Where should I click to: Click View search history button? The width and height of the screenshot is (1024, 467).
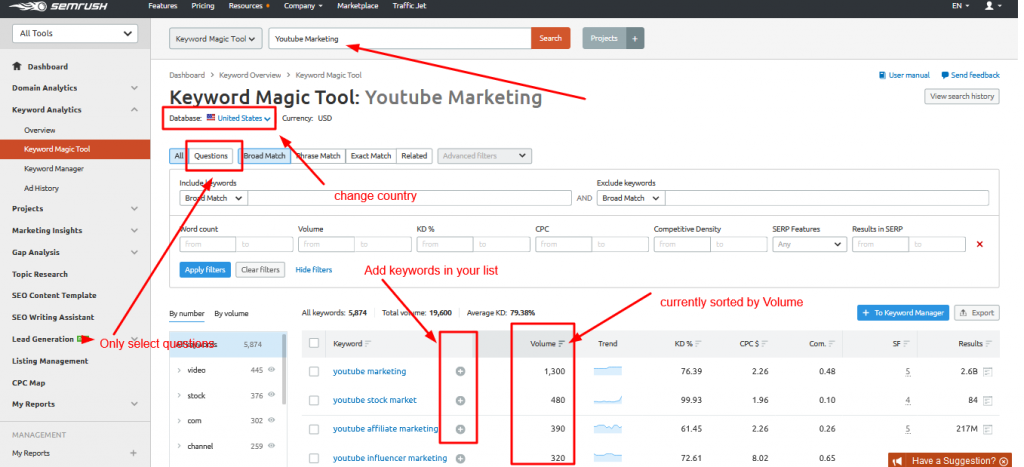pyautogui.click(x=961, y=96)
